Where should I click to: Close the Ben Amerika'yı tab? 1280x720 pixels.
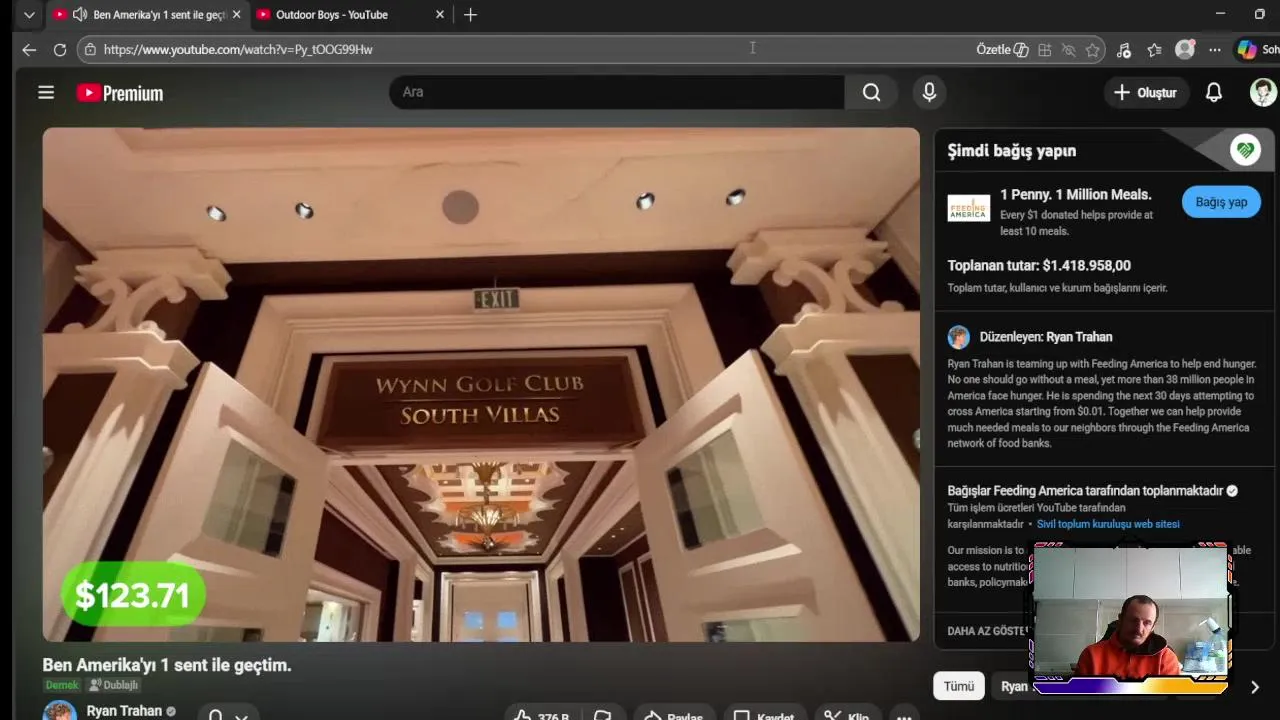click(x=236, y=15)
